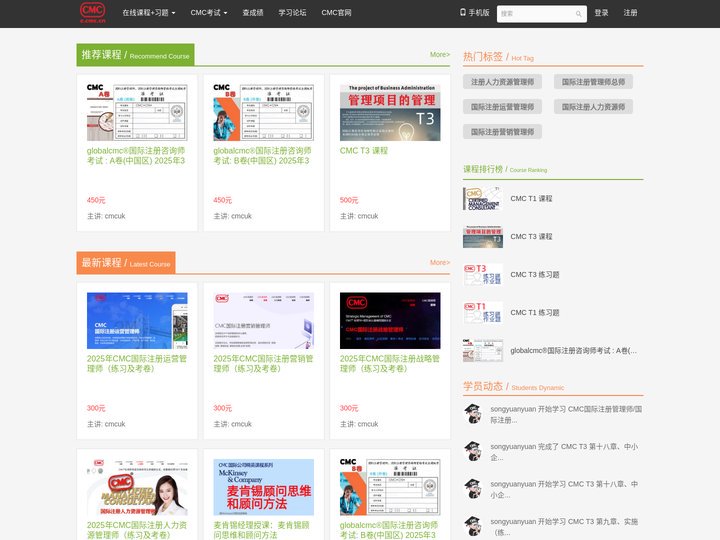Open 麦肯锡经理授课 course title link
720x540 pixels.
(262, 530)
